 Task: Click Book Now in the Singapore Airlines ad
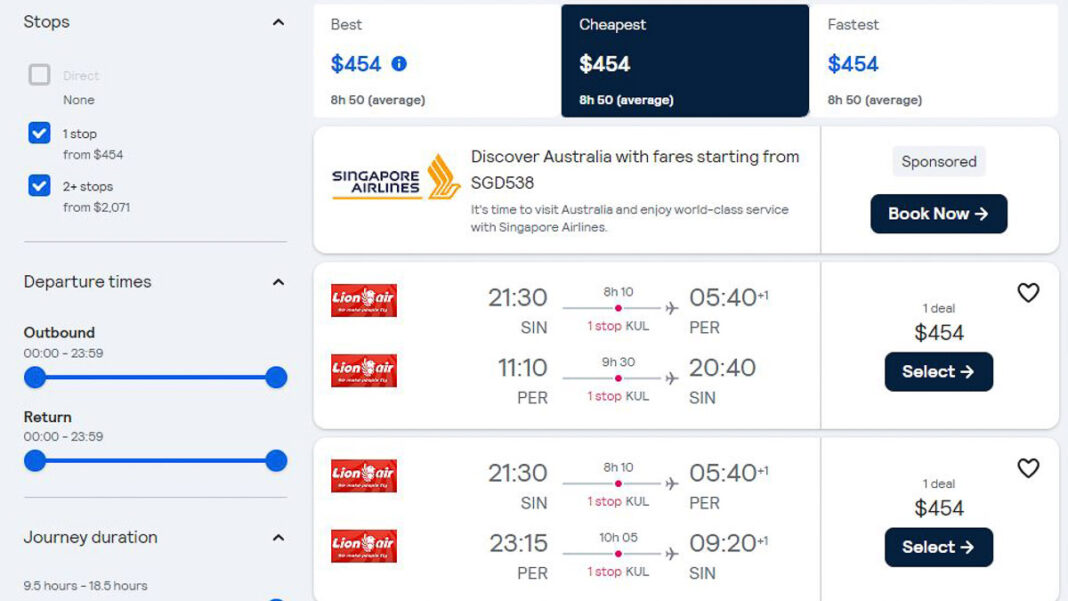[938, 214]
